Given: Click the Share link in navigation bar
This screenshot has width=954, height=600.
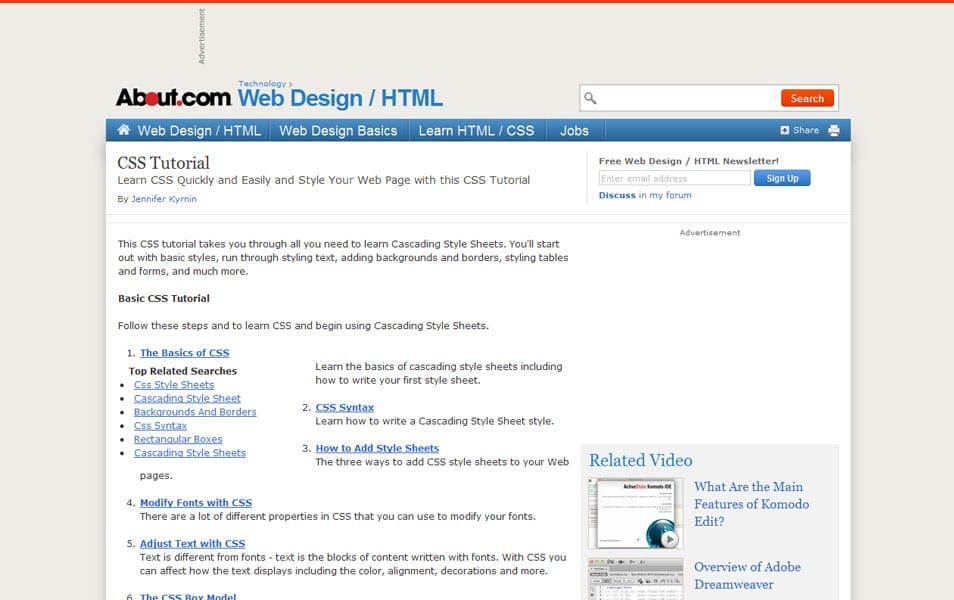Looking at the screenshot, I should pos(806,130).
